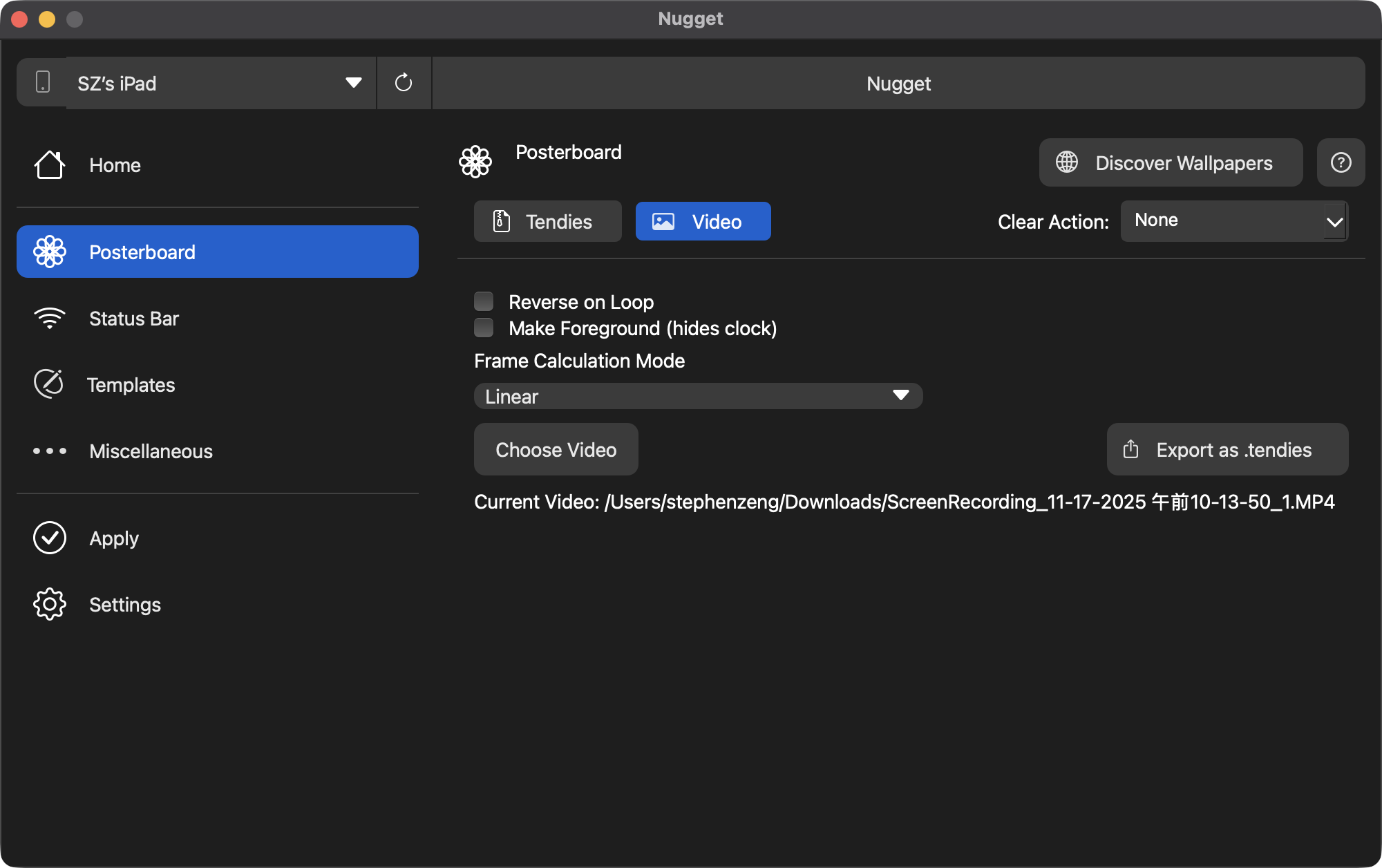Click the globe icon in Discover Wallpapers

click(1067, 162)
